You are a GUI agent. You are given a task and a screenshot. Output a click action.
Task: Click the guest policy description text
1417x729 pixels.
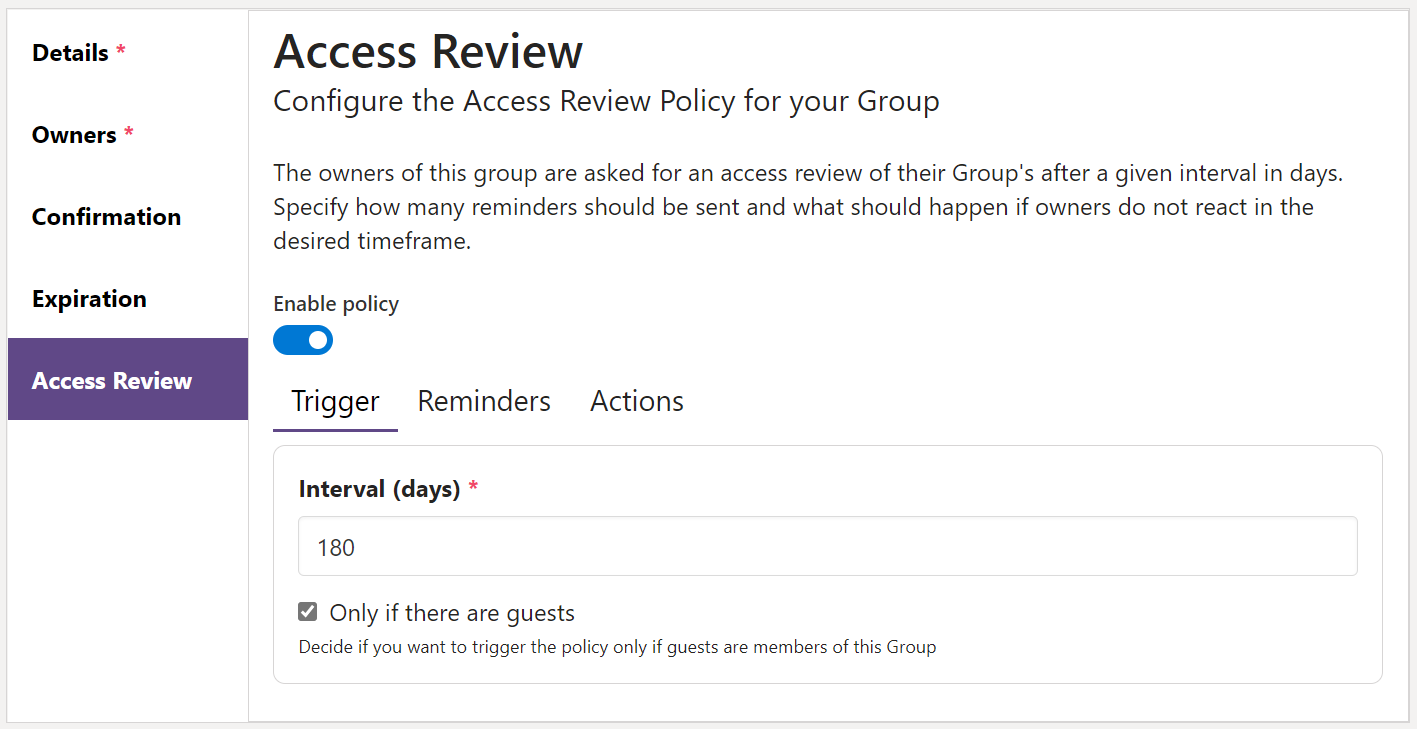coord(617,646)
